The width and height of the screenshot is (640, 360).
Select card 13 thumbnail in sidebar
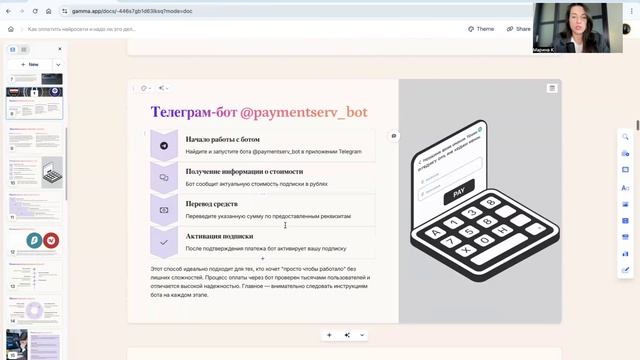tap(35, 276)
